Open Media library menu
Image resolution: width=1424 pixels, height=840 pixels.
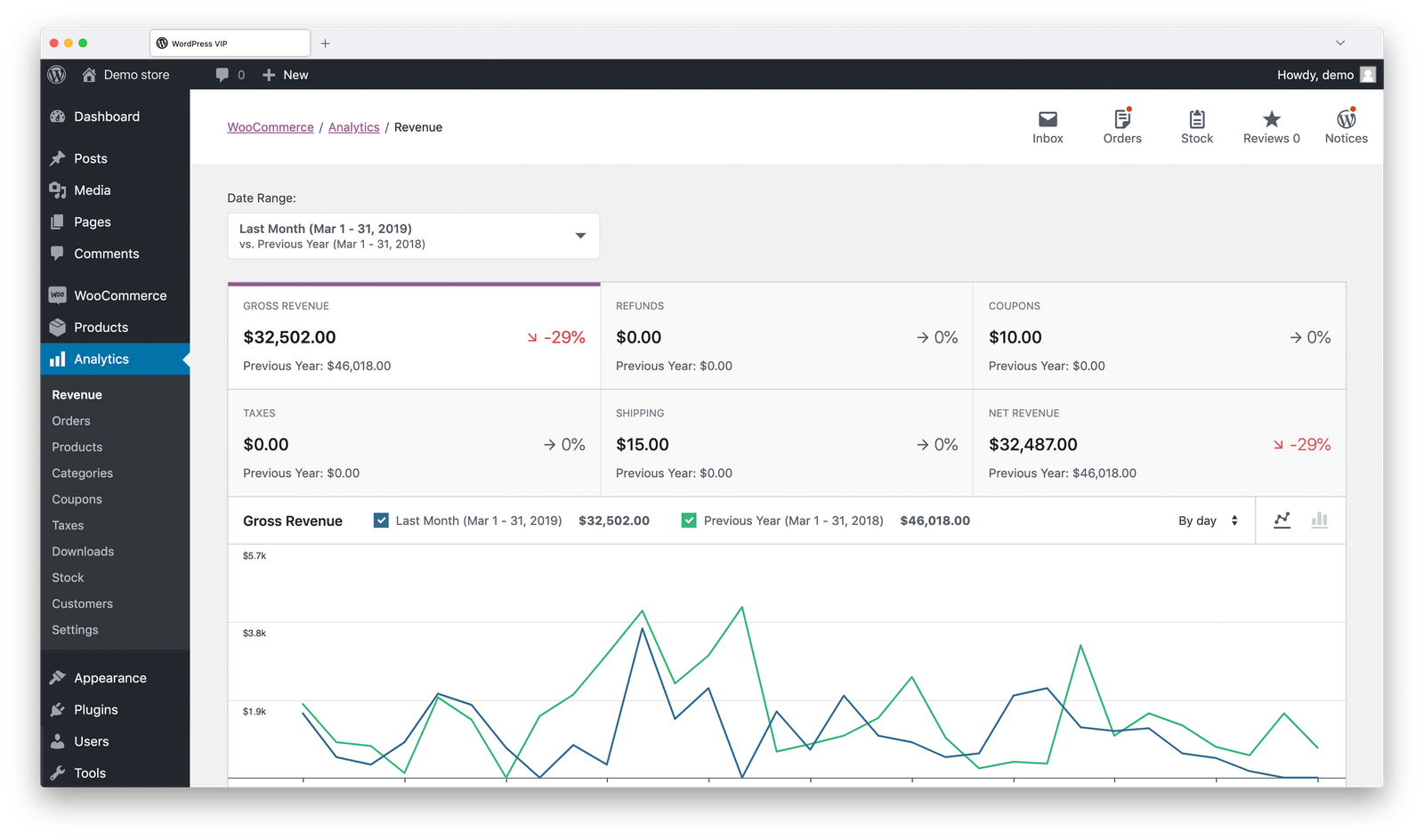(x=115, y=190)
